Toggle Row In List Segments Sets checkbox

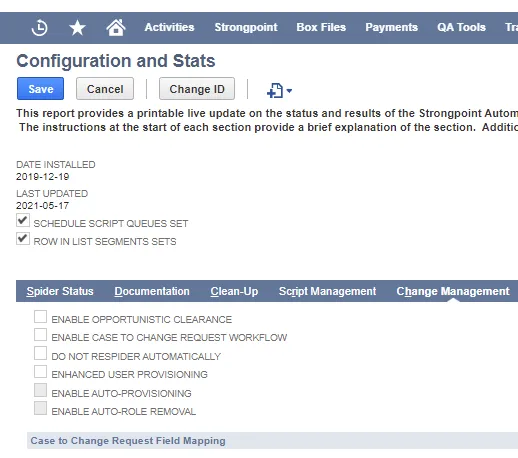[23, 239]
